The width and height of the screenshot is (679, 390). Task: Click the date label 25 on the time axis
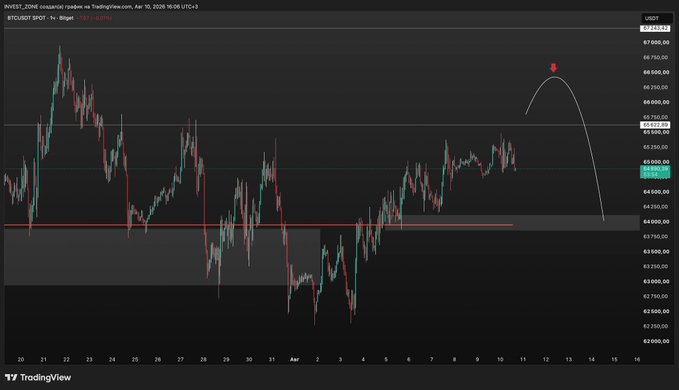[135, 359]
